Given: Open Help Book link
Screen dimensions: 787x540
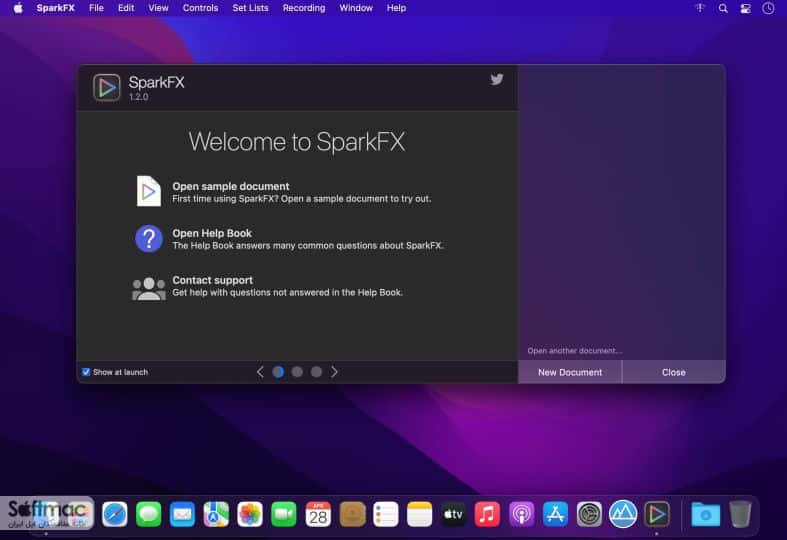Looking at the screenshot, I should 212,233.
